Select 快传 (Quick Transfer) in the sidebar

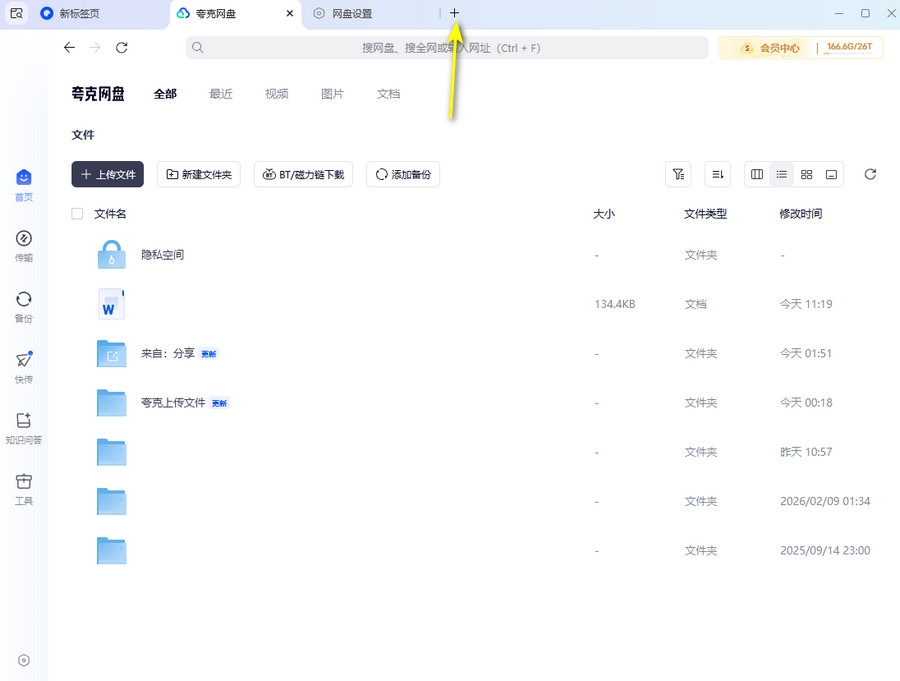pos(23,365)
